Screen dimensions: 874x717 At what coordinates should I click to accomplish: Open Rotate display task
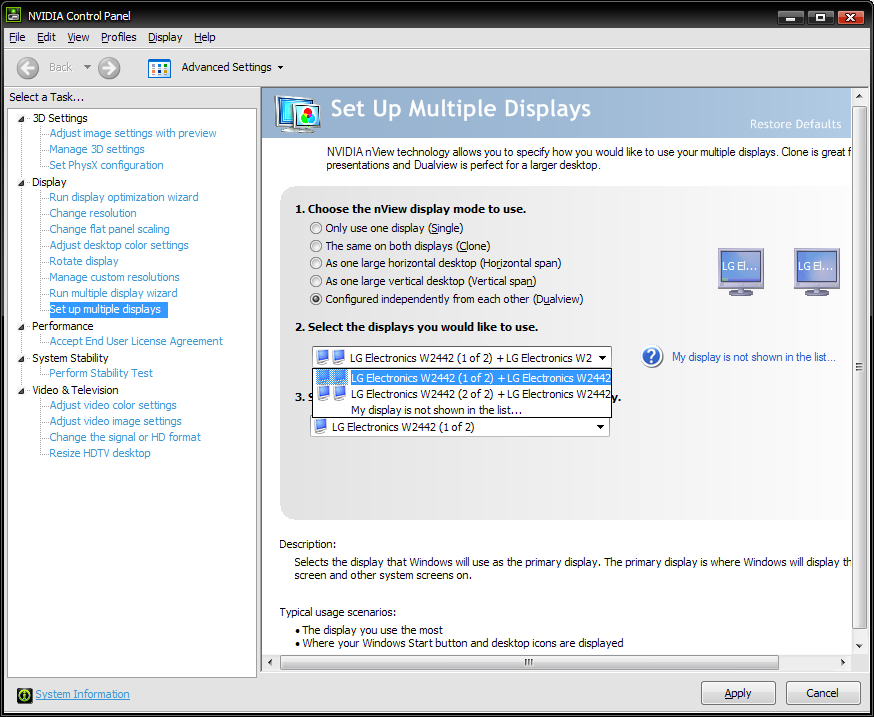click(84, 261)
